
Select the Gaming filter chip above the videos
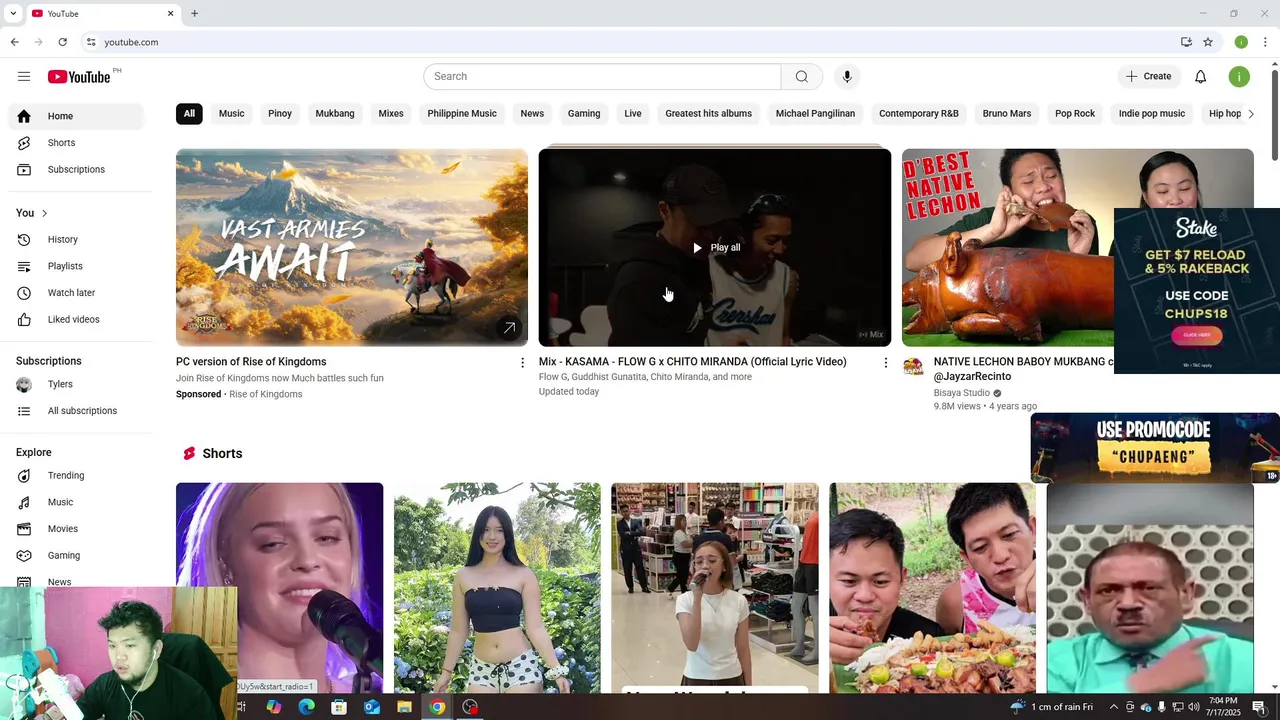tap(584, 114)
